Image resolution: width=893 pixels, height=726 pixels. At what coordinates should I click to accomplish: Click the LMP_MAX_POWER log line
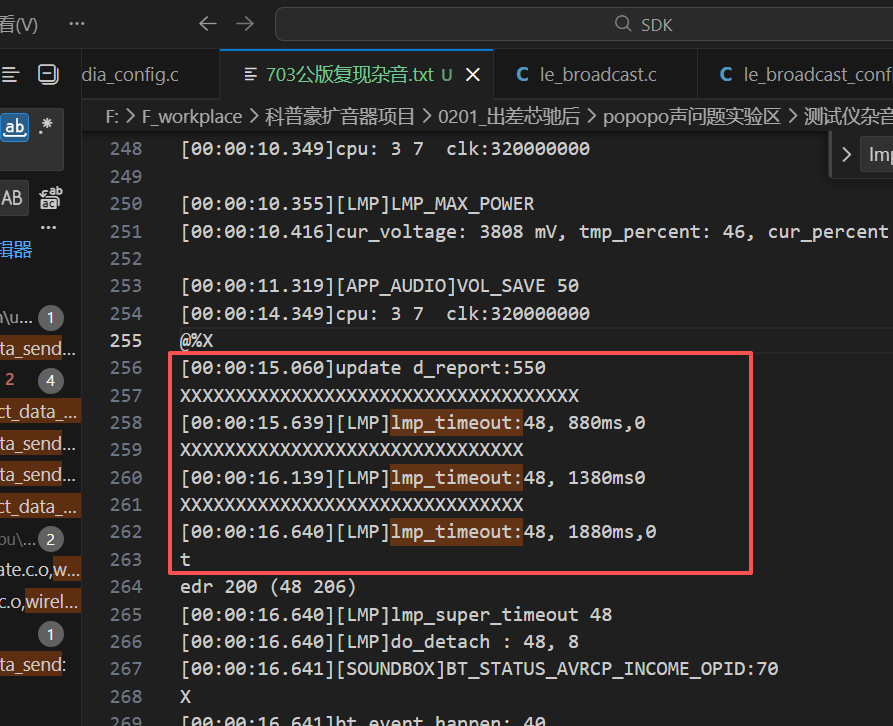click(358, 204)
